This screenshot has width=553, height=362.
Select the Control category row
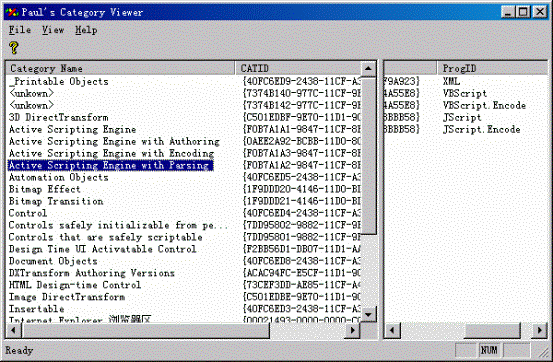point(28,213)
